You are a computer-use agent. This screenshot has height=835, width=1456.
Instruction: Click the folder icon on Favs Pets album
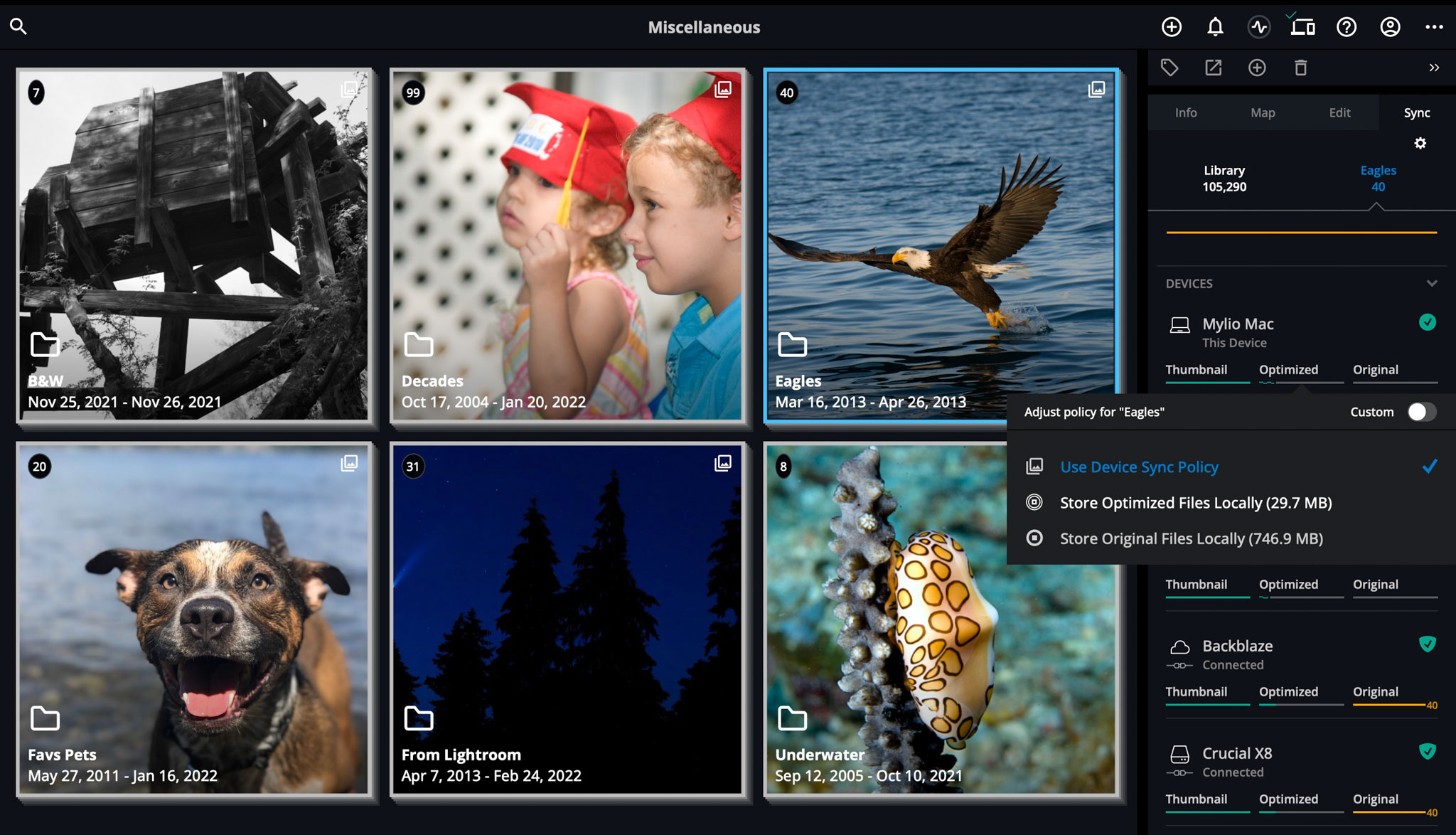coord(45,718)
